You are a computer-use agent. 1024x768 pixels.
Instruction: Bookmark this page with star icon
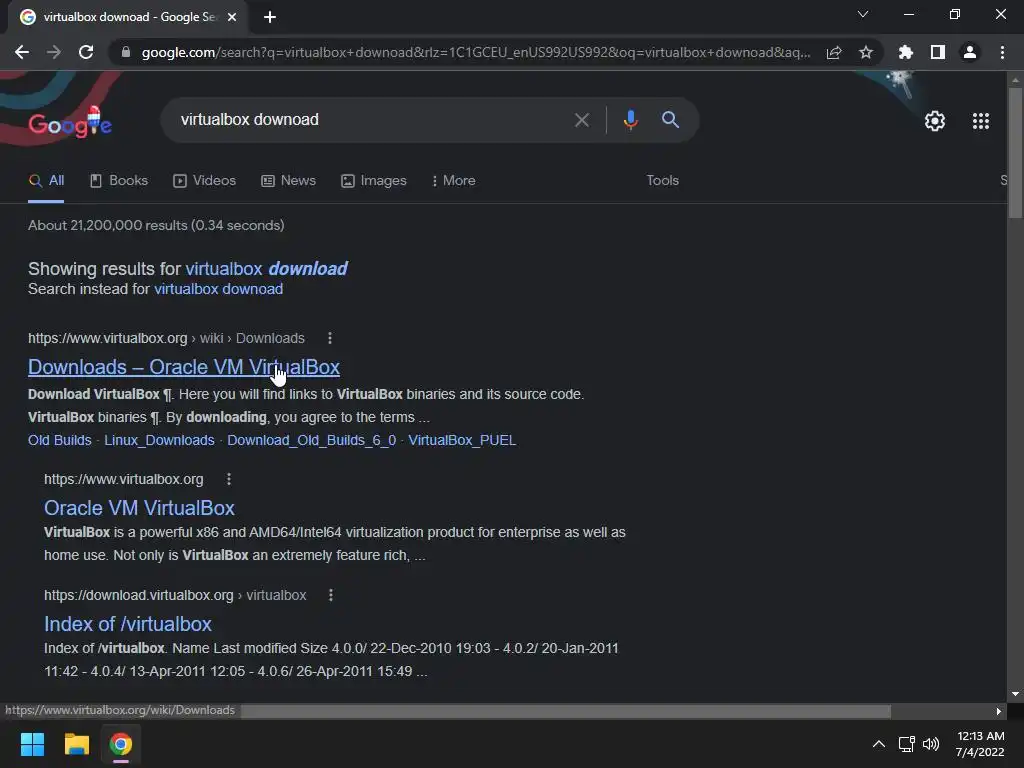[866, 52]
